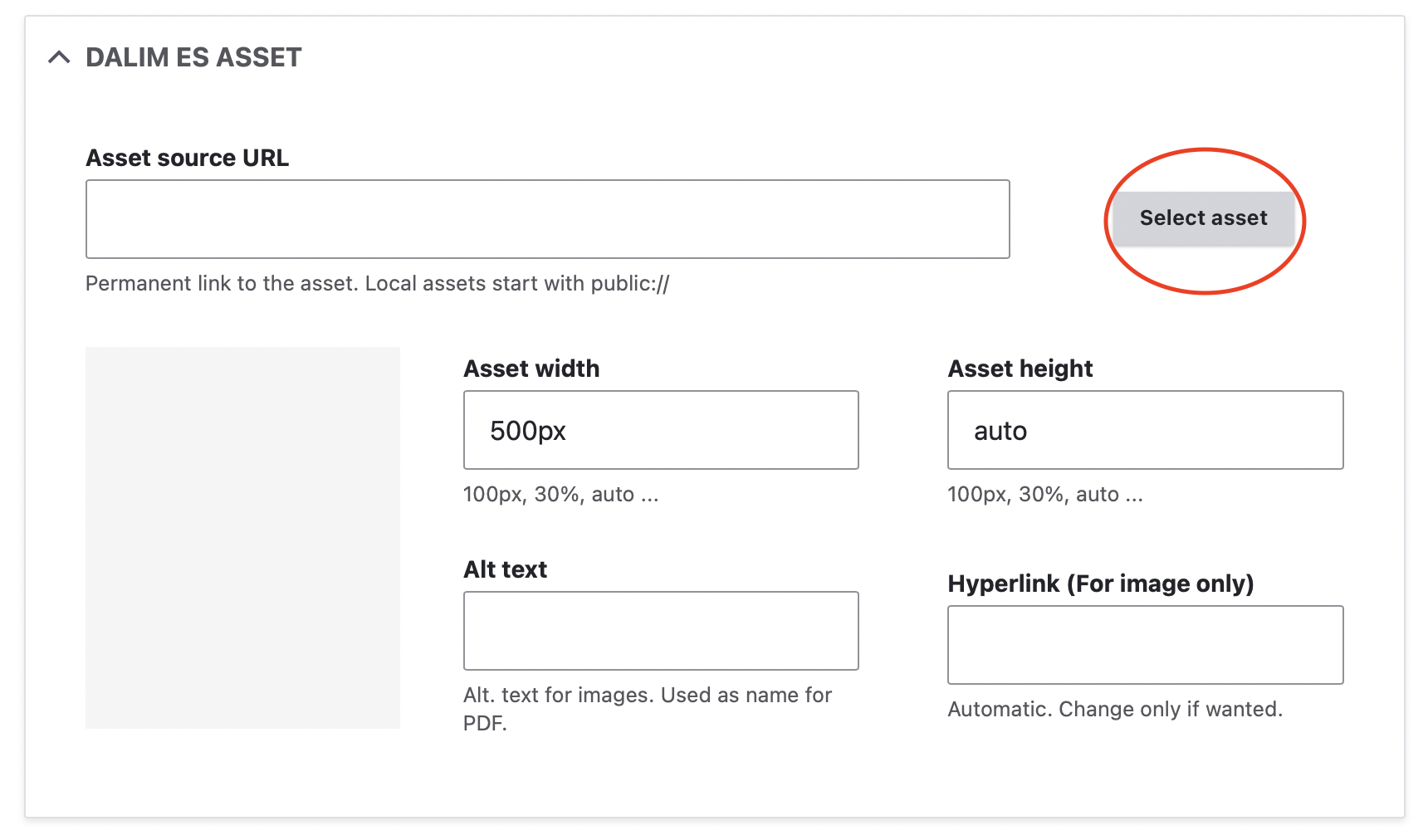Click the Alt text label
This screenshot has height=840, width=1428.
tap(505, 569)
